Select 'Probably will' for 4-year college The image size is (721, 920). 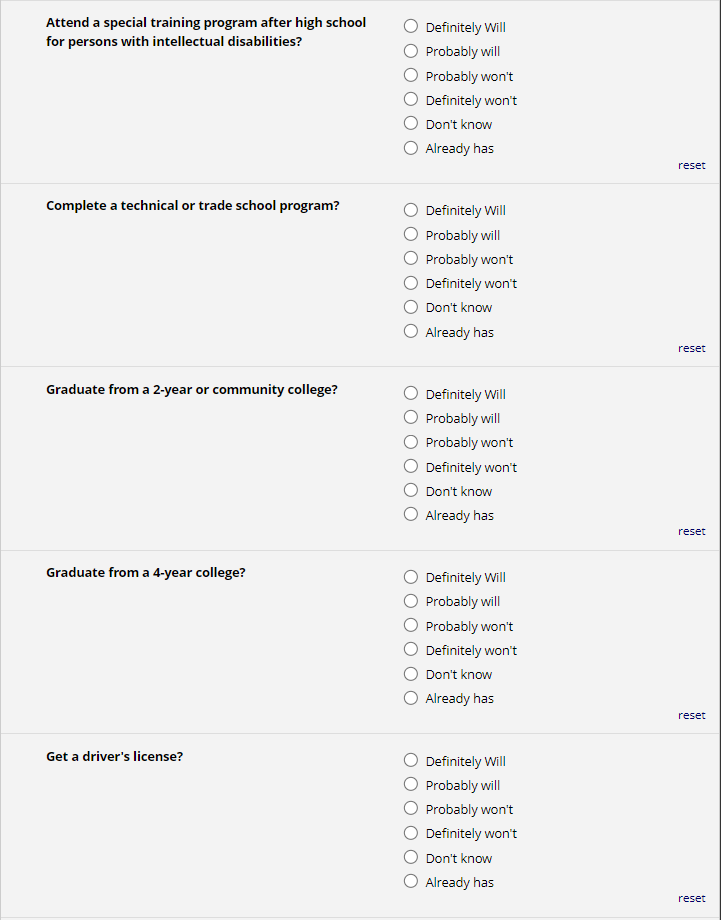(411, 601)
